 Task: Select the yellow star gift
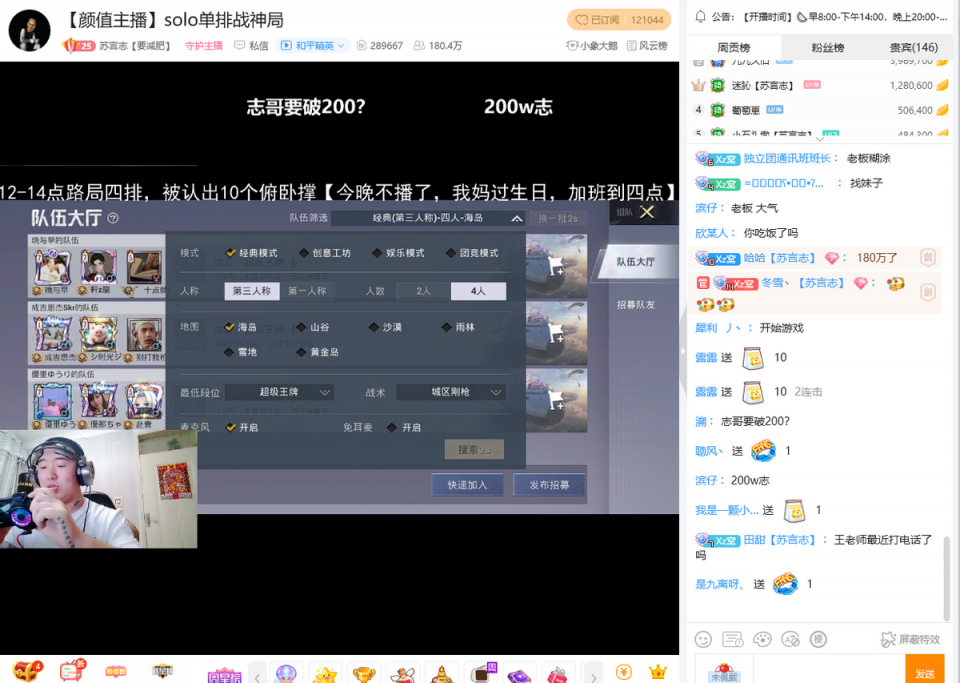pos(325,674)
